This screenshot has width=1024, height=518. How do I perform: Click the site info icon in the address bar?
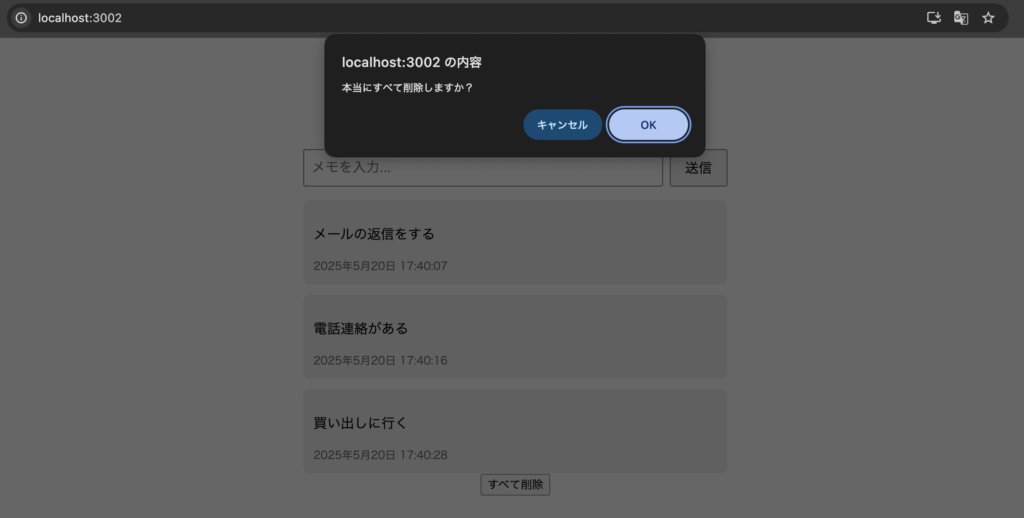click(21, 18)
